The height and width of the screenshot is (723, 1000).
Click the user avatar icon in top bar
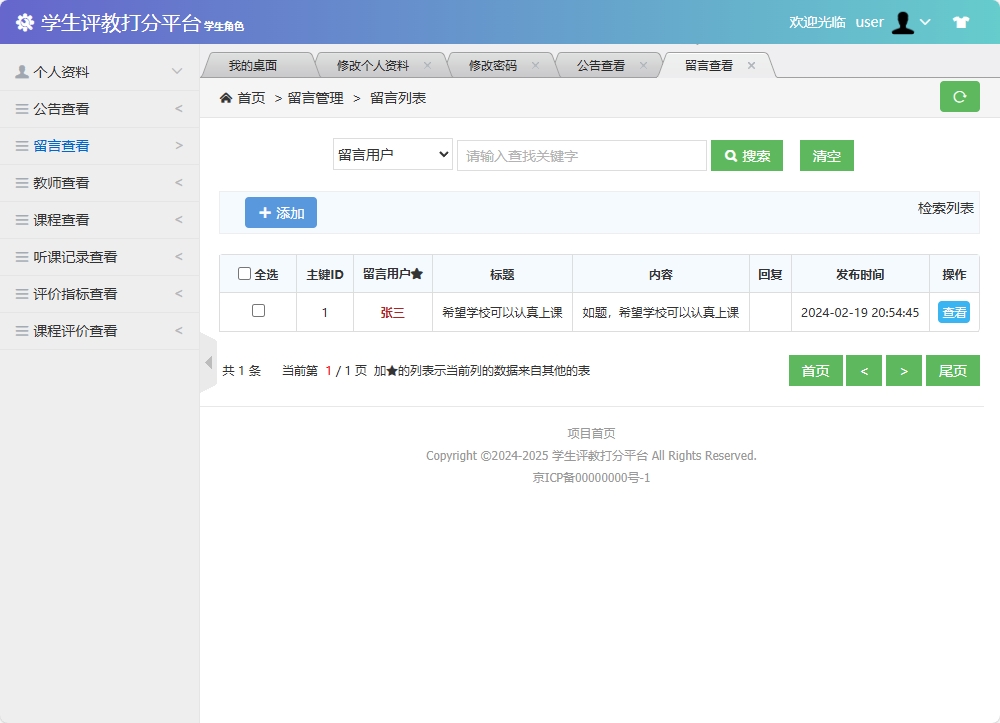(x=903, y=21)
